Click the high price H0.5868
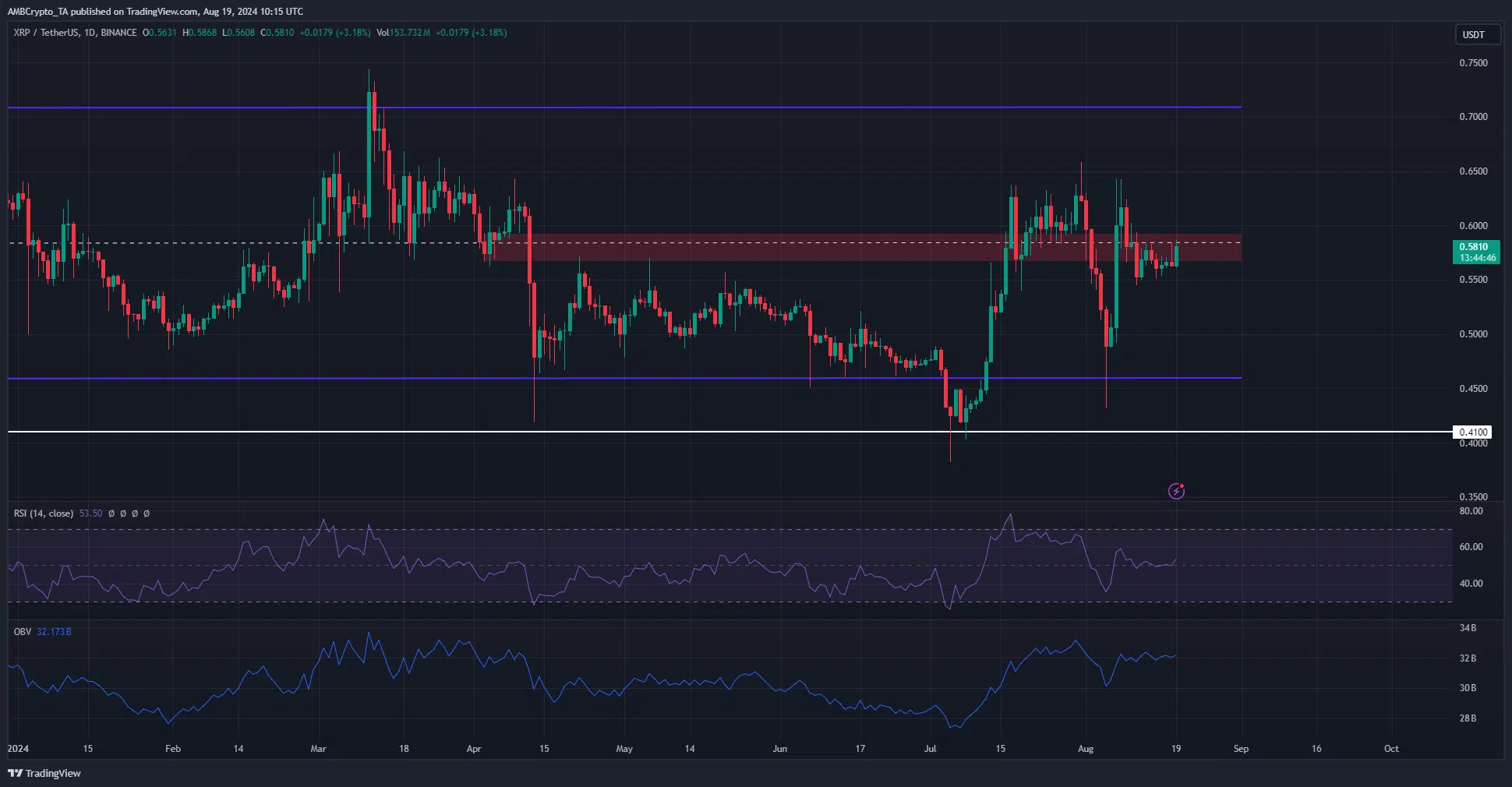The height and width of the screenshot is (787, 1512). (200, 33)
